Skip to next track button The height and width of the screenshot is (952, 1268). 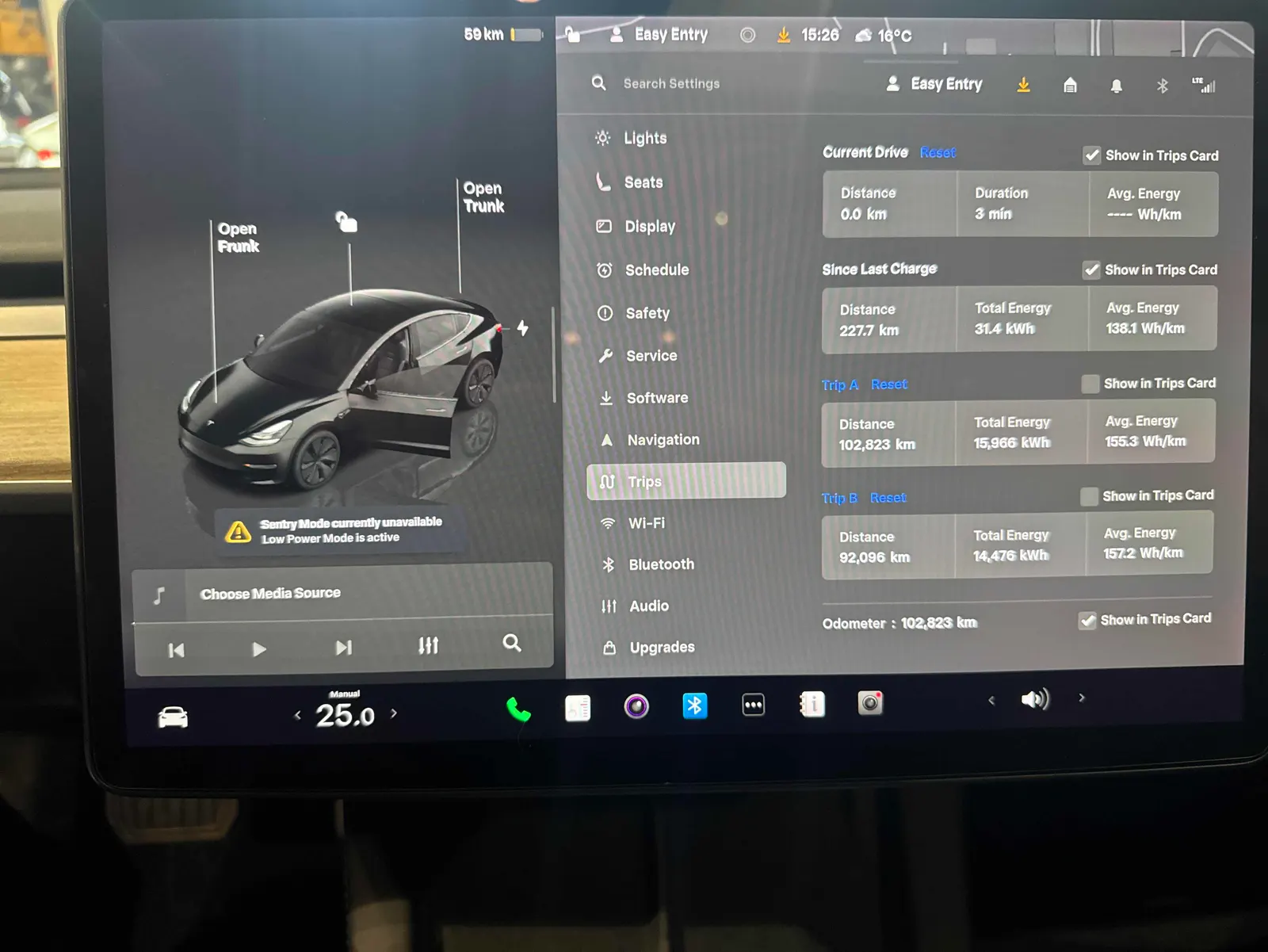click(343, 648)
